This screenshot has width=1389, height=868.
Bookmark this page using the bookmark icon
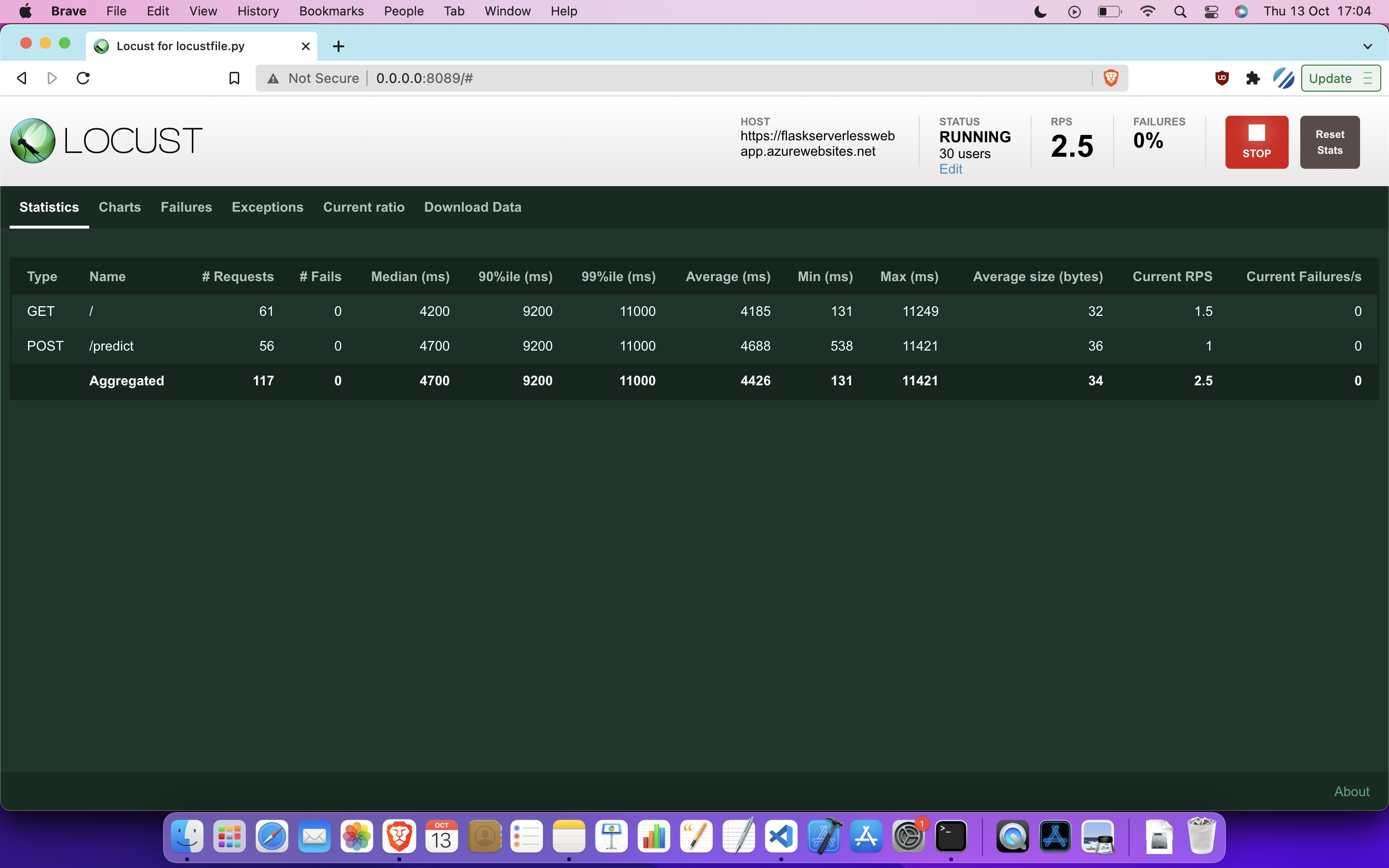234,78
